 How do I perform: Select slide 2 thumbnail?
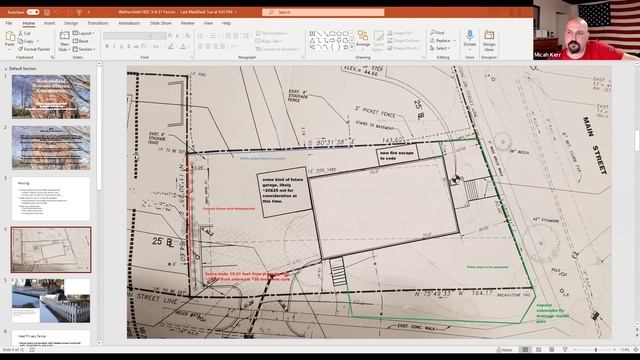pos(51,147)
